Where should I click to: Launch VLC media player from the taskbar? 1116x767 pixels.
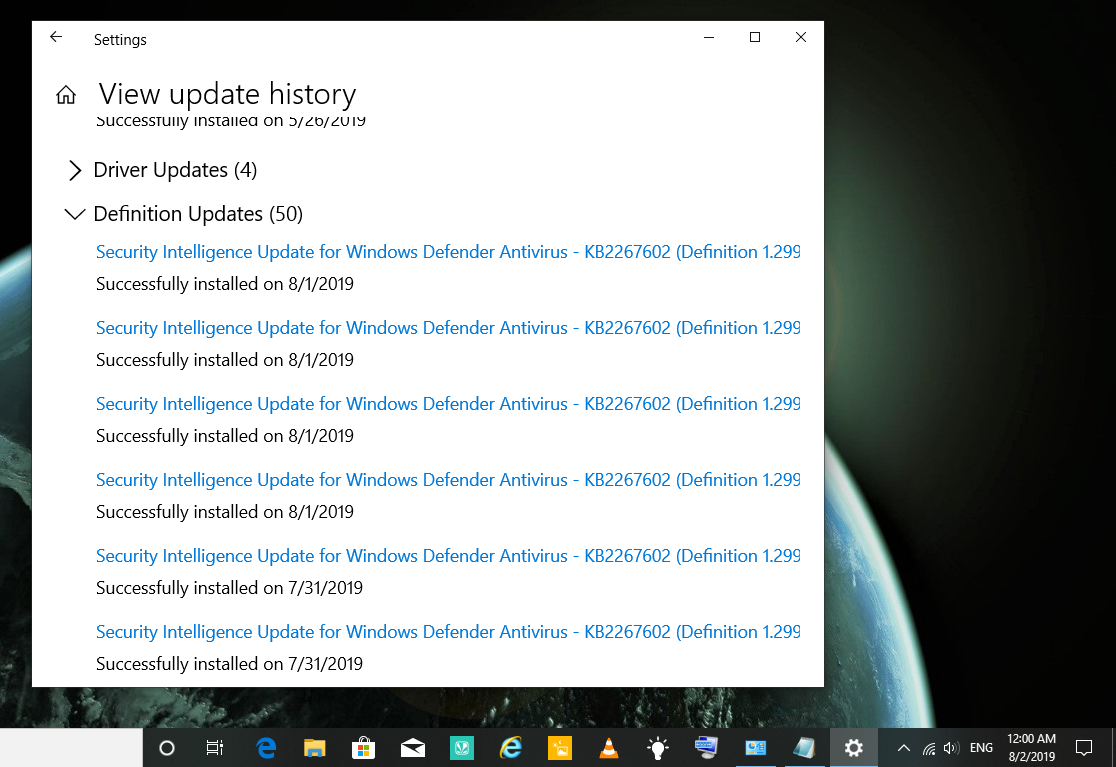point(609,748)
